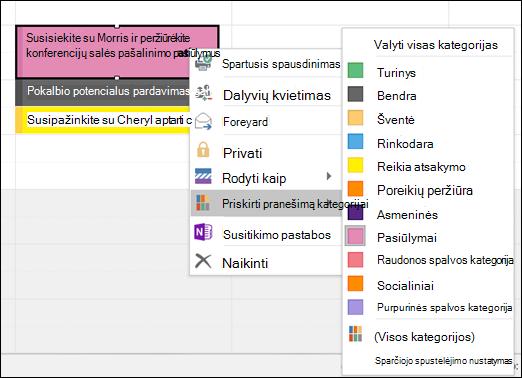Image resolution: width=522 pixels, height=378 pixels.
Task: Click the Naikinti X icon
Action: tap(203, 261)
